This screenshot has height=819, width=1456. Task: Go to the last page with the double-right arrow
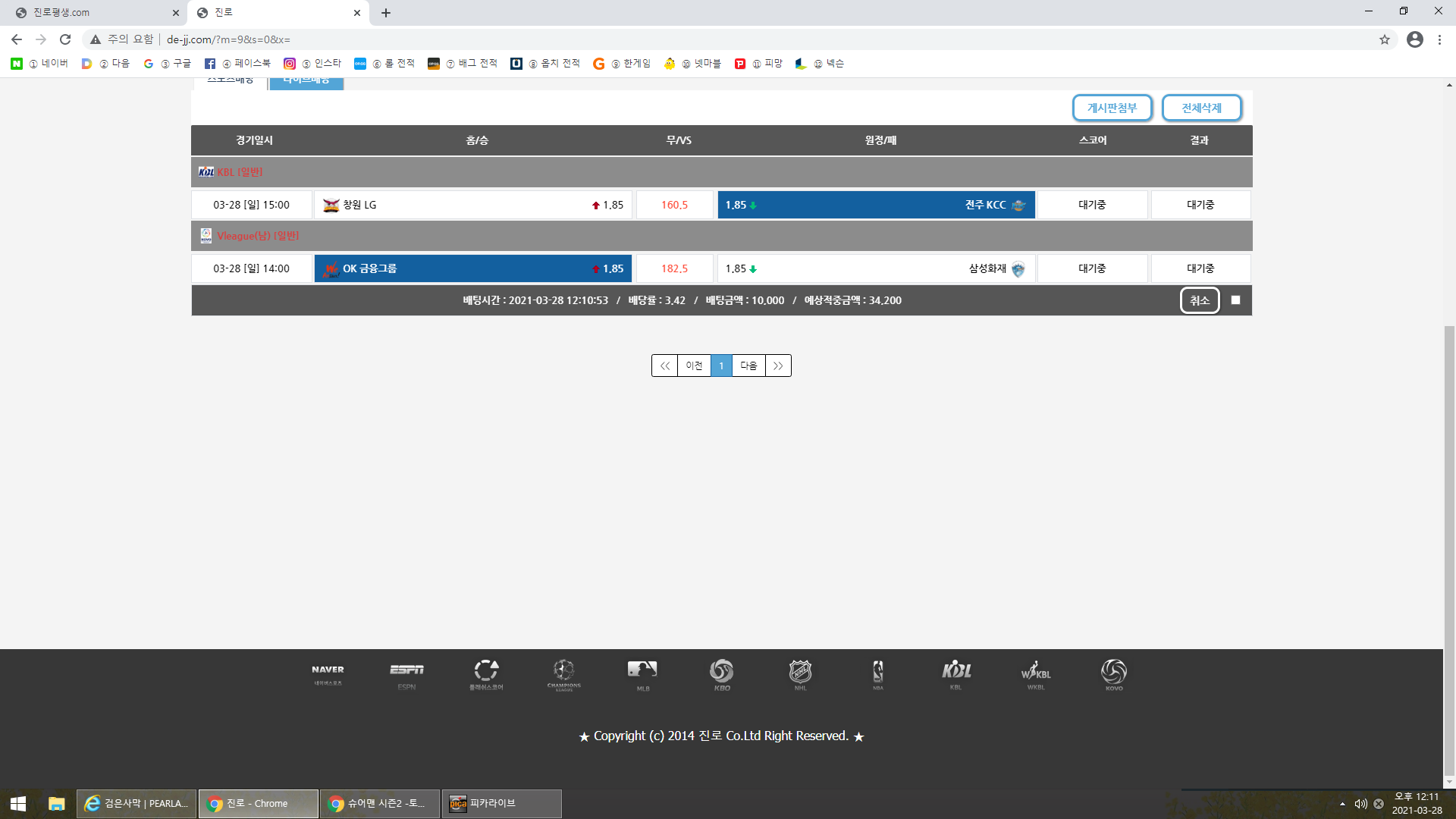tap(778, 366)
